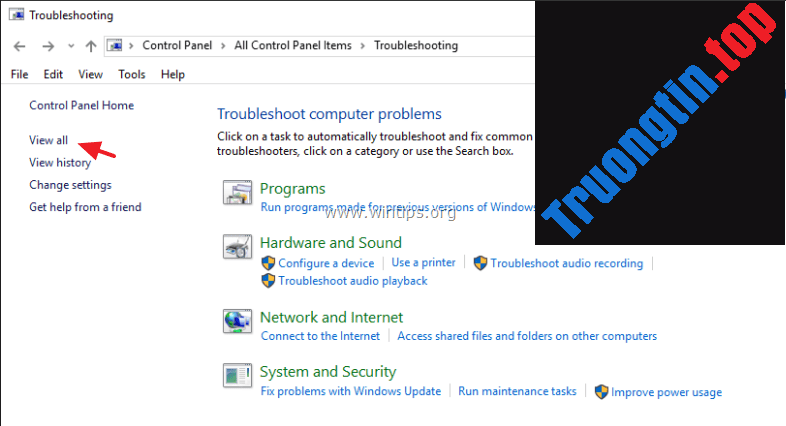Expand the chevron after All Control Panel Items
This screenshot has height=426, width=786.
click(x=364, y=46)
